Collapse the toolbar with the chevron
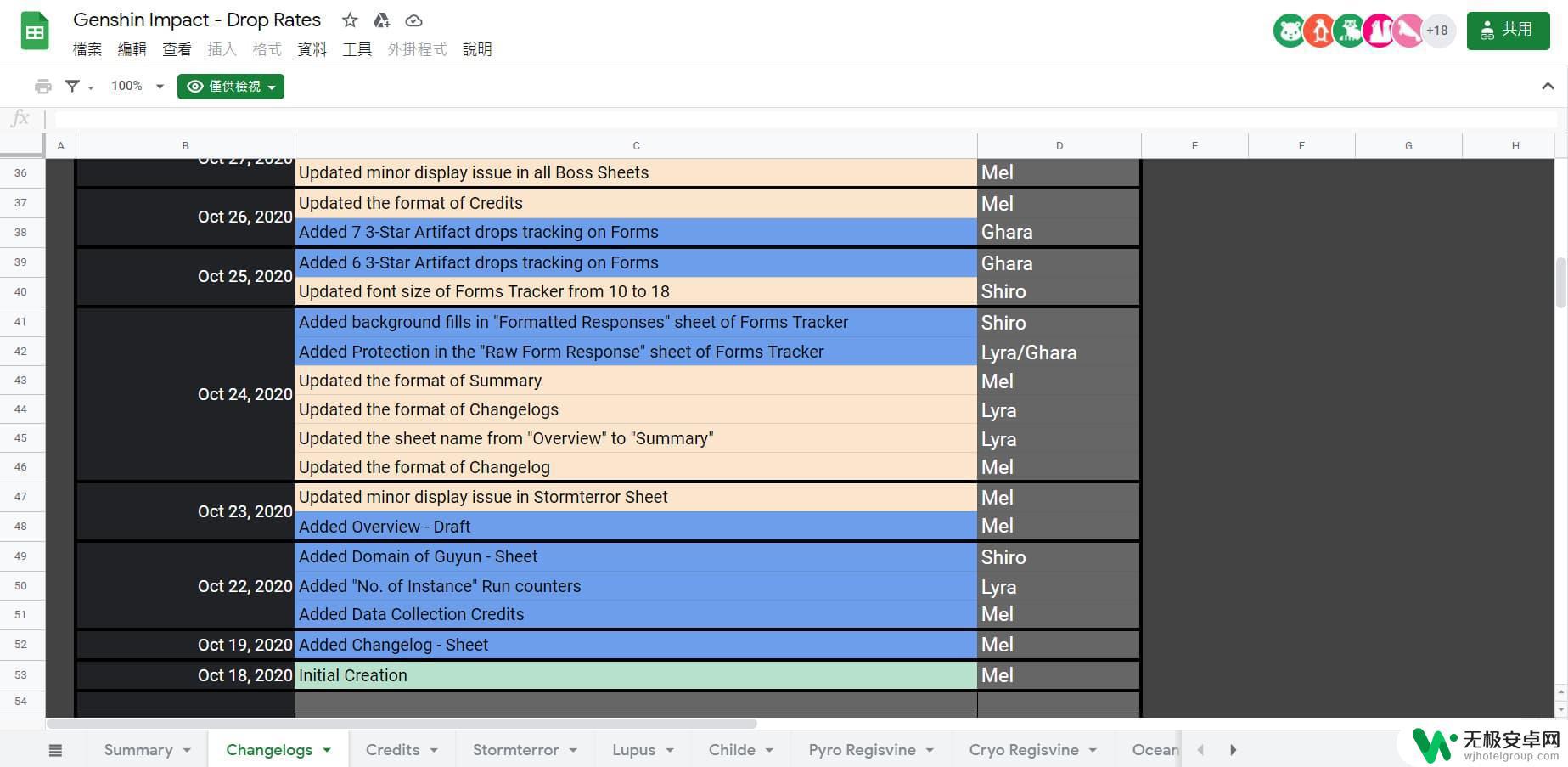 [1548, 86]
